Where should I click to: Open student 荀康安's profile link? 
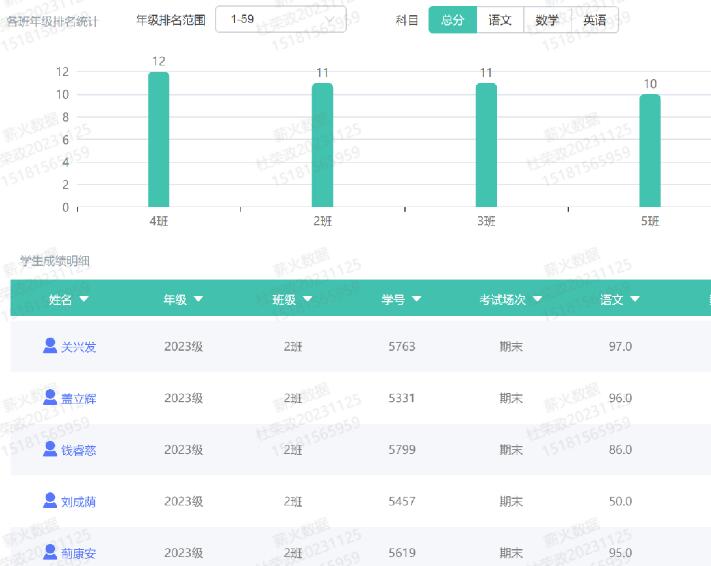pyautogui.click(x=78, y=554)
